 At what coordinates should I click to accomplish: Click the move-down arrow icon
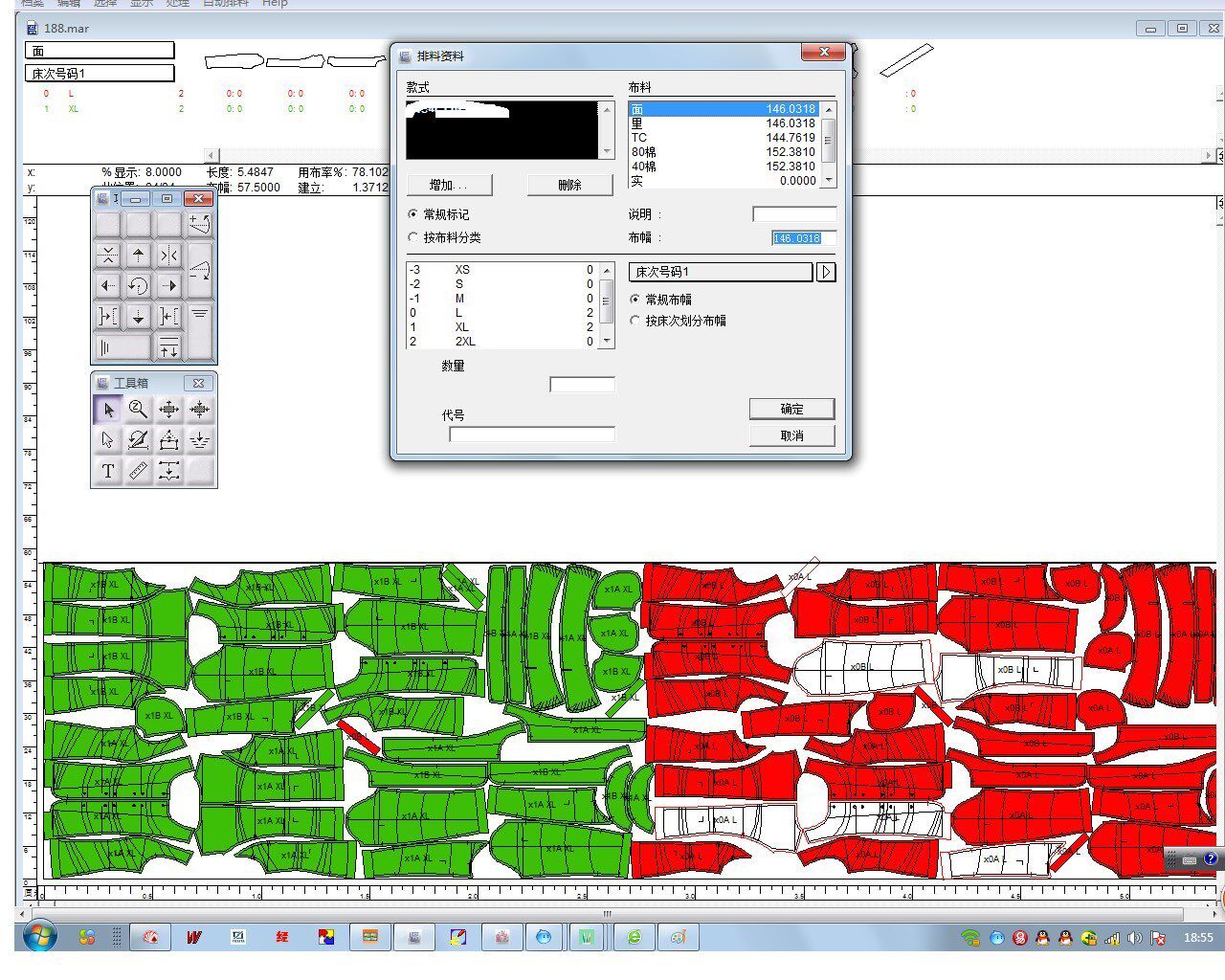coord(138,316)
